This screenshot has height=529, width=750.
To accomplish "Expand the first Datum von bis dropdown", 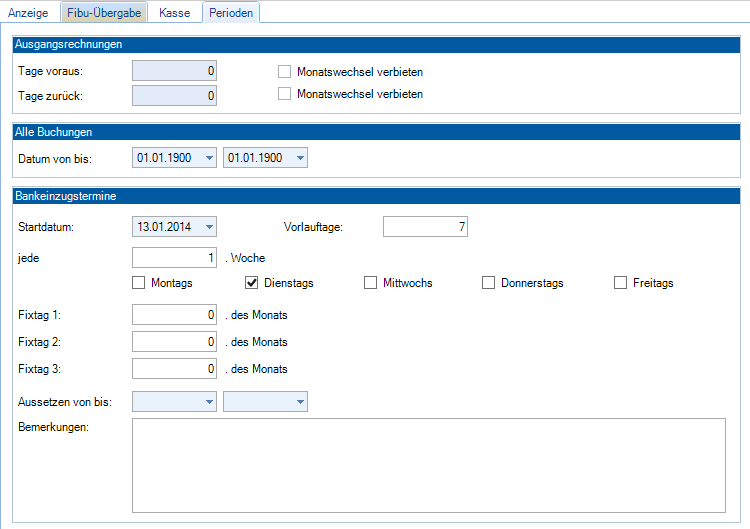I will tap(208, 158).
